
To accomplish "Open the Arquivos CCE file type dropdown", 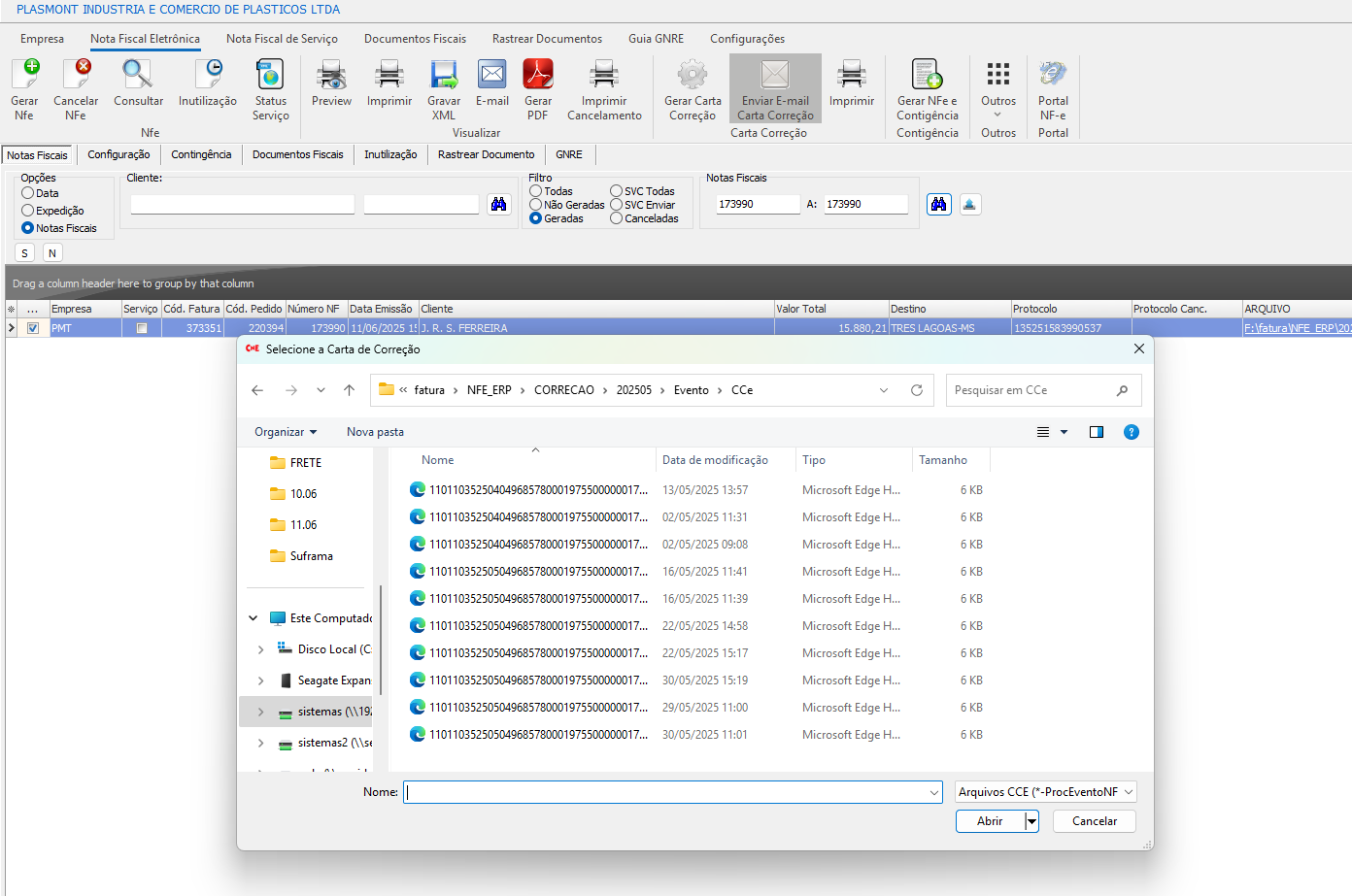I will (1045, 792).
